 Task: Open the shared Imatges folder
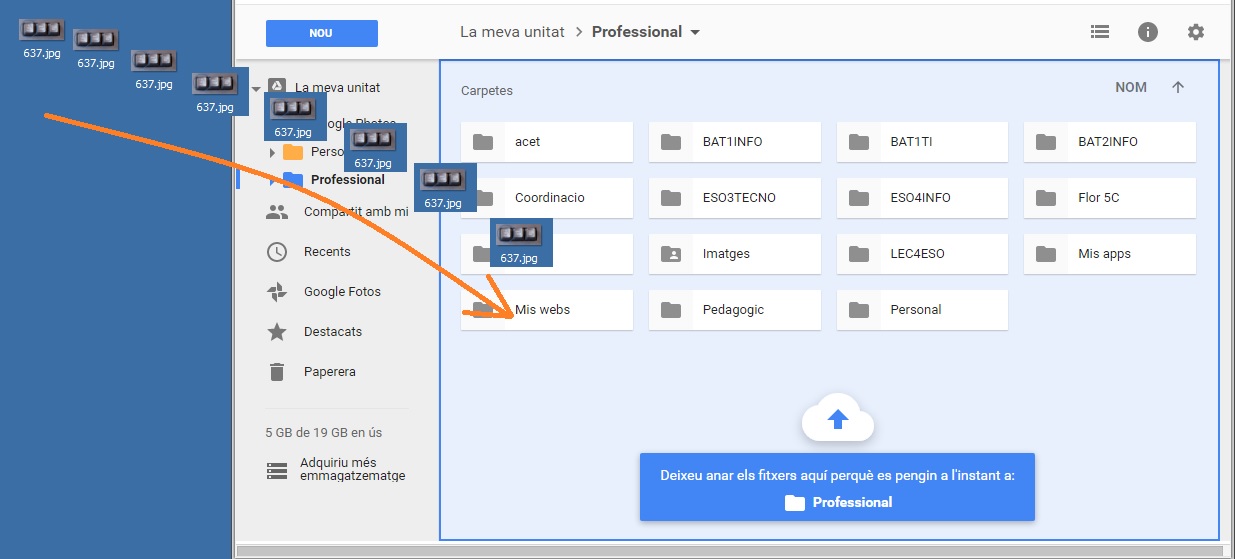pos(735,254)
